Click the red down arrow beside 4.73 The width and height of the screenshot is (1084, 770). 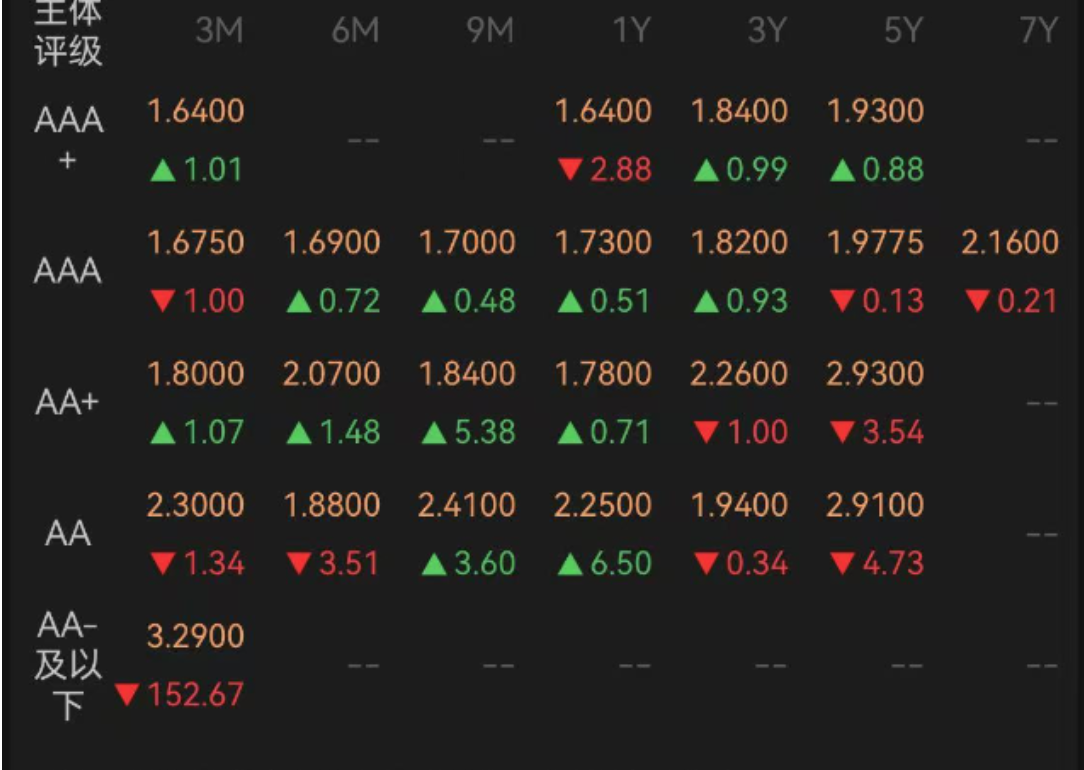point(842,565)
